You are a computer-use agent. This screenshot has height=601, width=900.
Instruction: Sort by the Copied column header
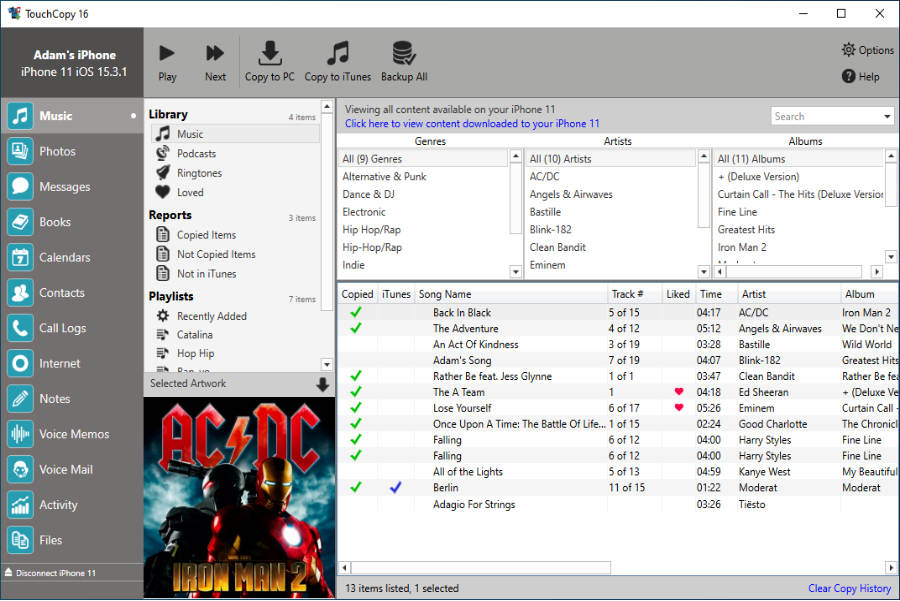[357, 294]
